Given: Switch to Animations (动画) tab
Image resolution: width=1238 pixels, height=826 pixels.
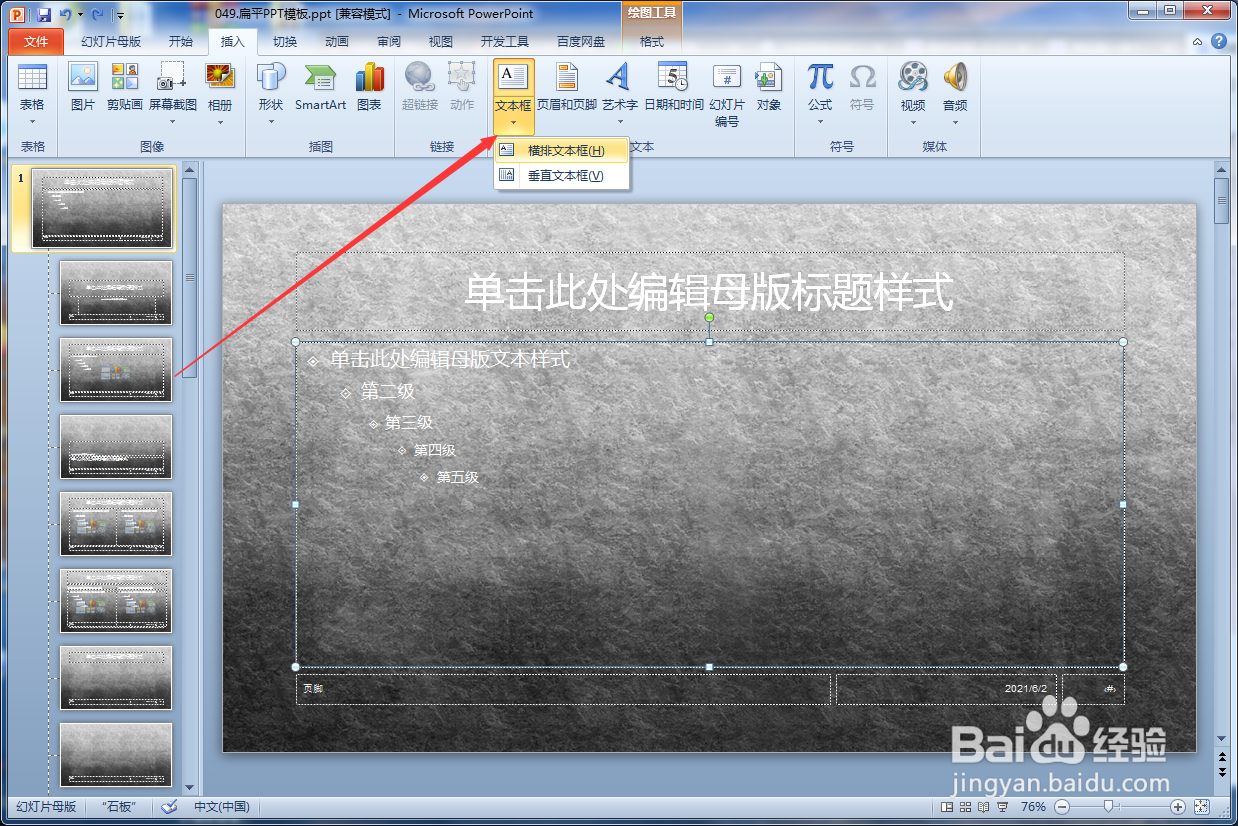Looking at the screenshot, I should pyautogui.click(x=337, y=41).
